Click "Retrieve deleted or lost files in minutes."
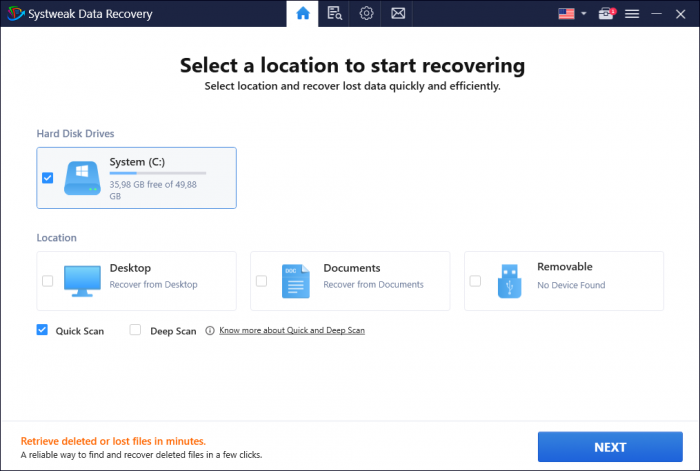Viewport: 700px width, 471px height. 113,441
